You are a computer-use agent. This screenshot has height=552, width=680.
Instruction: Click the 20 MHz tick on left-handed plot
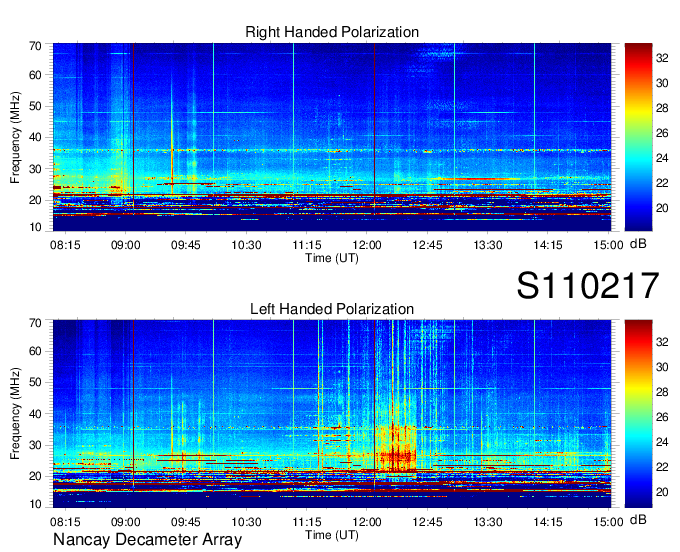pyautogui.click(x=35, y=476)
